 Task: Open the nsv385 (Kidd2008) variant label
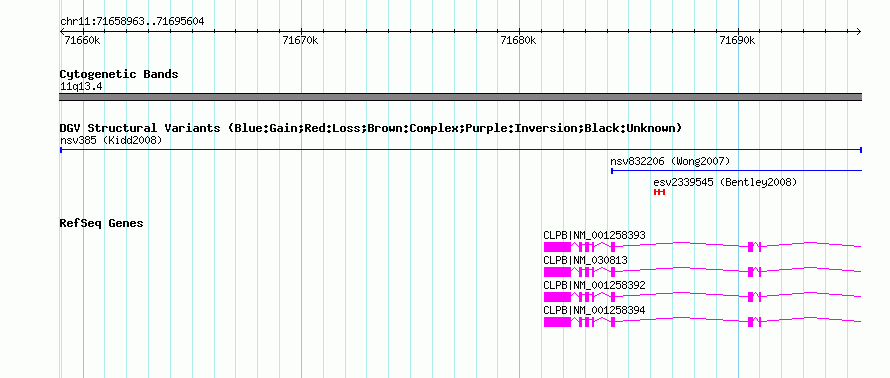111,140
